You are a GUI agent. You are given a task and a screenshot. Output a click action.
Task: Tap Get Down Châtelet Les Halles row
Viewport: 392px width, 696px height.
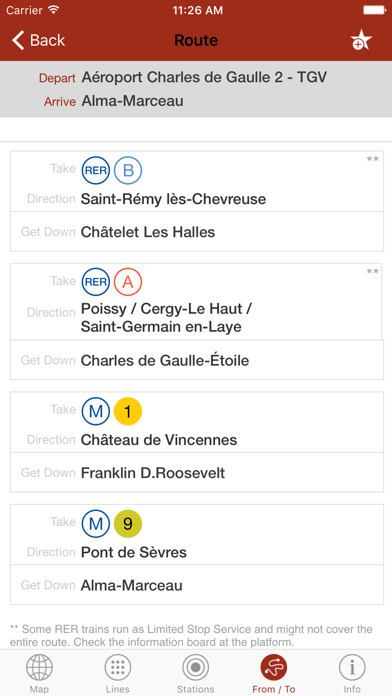point(197,231)
